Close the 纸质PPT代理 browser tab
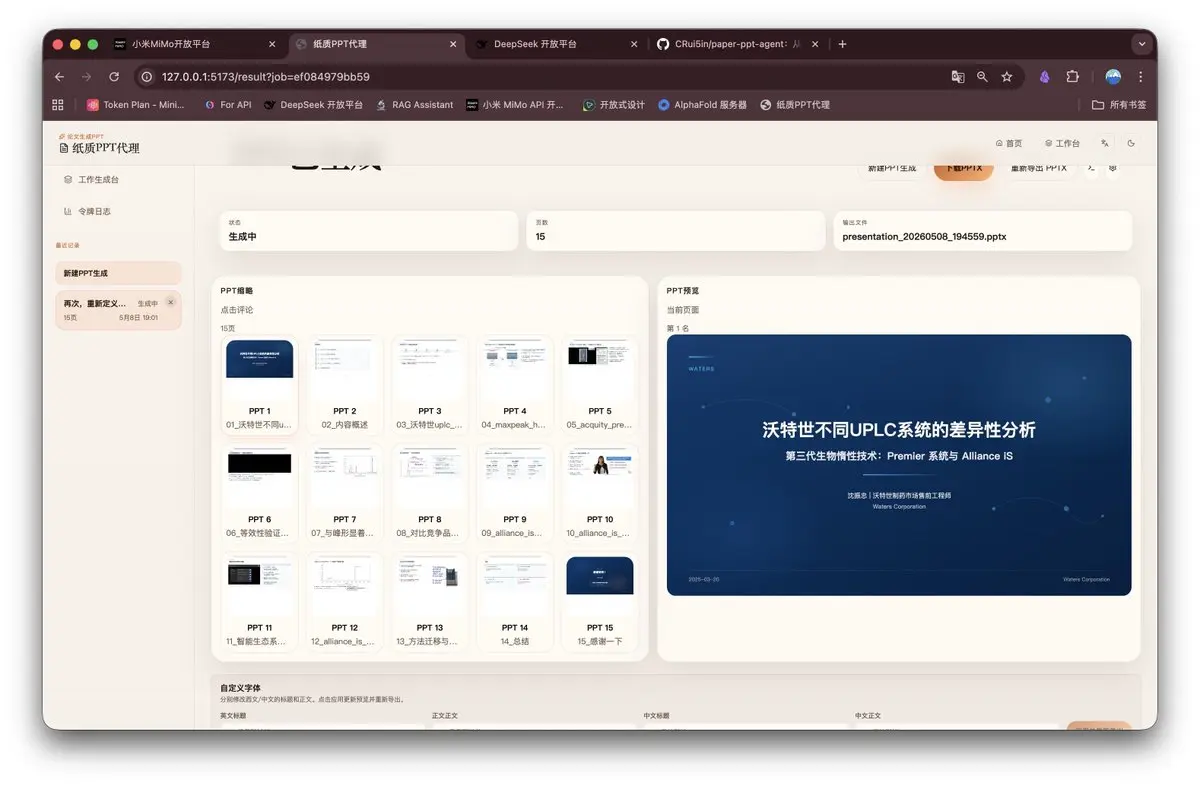The height and width of the screenshot is (786, 1200). pos(453,44)
